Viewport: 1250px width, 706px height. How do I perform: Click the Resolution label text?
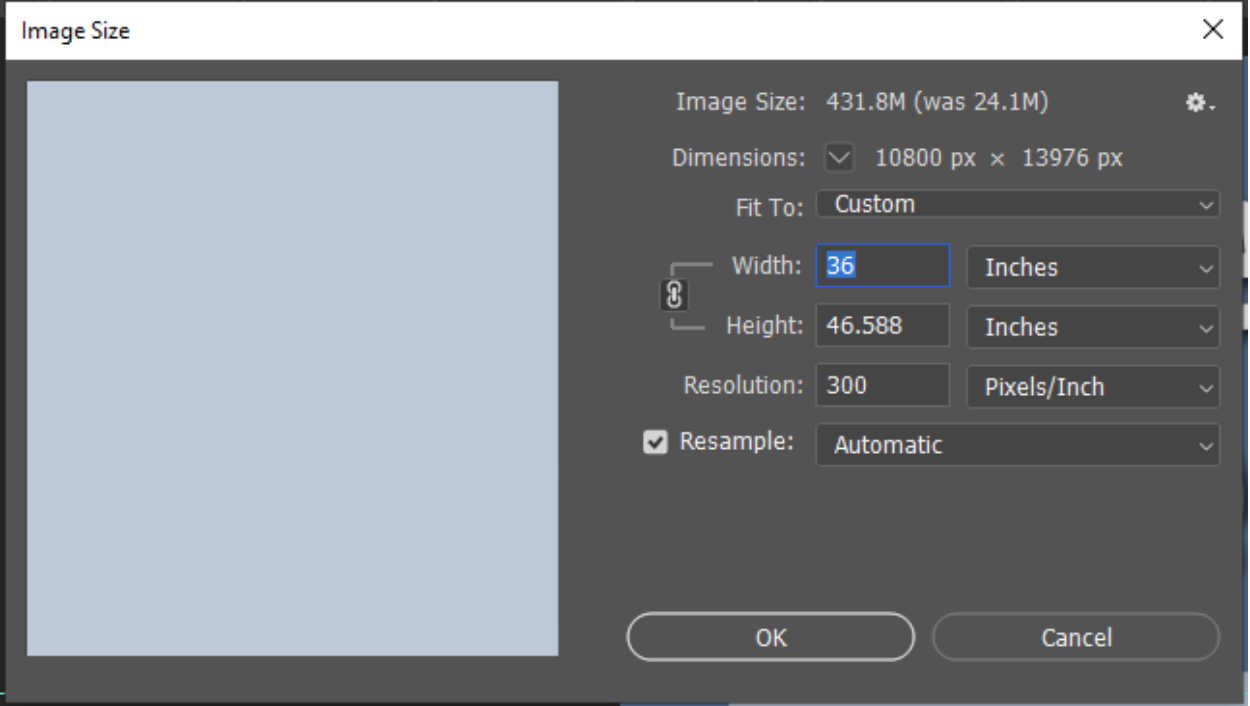(x=743, y=386)
